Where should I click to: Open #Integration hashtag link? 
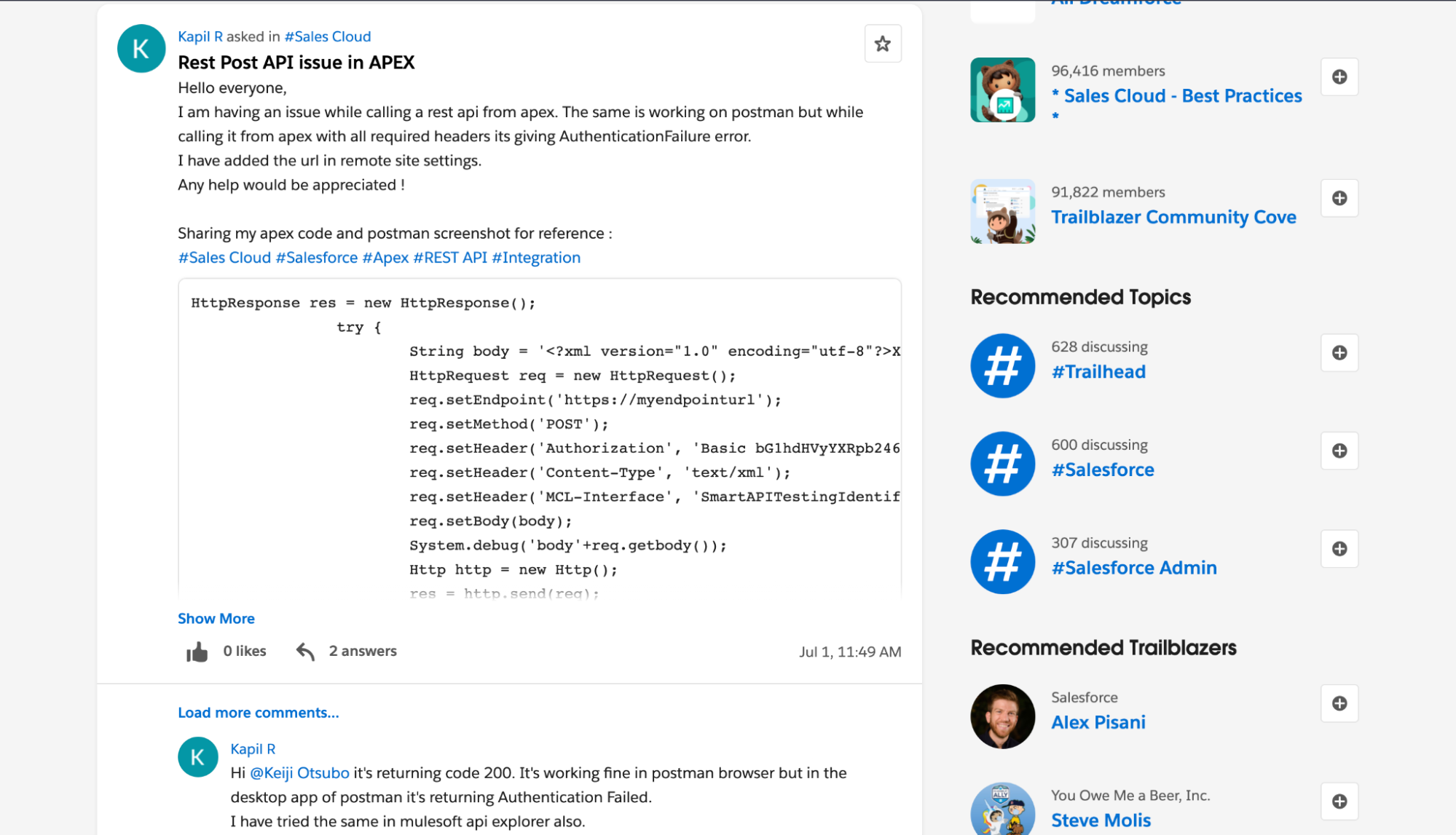pyautogui.click(x=535, y=258)
